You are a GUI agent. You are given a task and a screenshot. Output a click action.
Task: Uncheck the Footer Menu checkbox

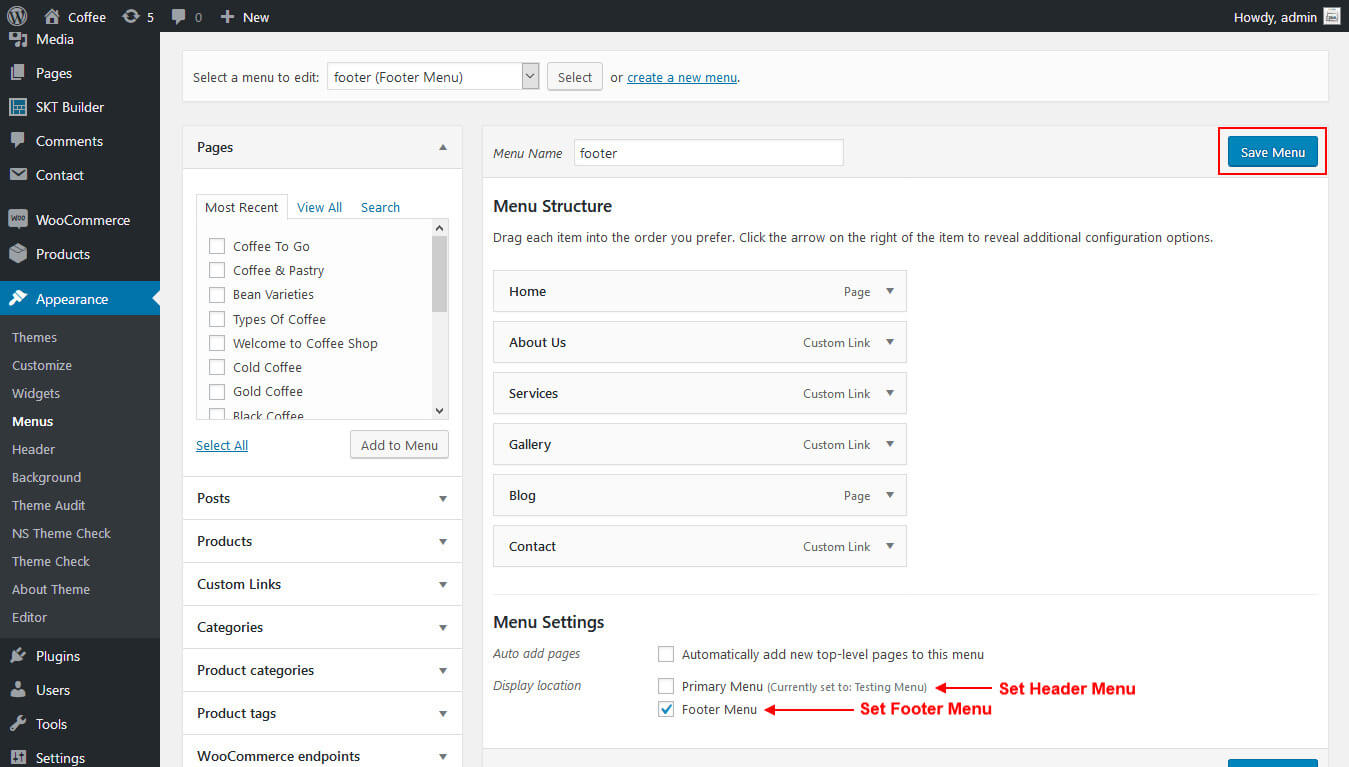click(x=666, y=709)
